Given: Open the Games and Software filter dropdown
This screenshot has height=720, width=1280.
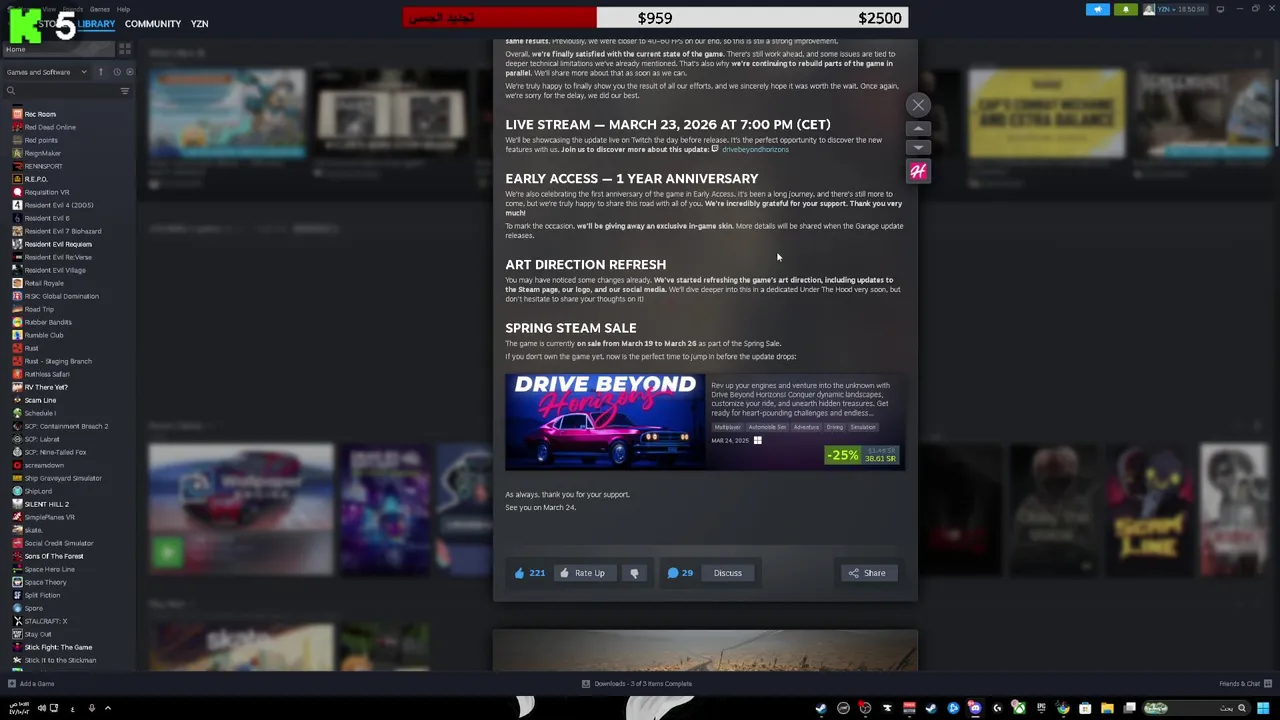Looking at the screenshot, I should pyautogui.click(x=46, y=72).
